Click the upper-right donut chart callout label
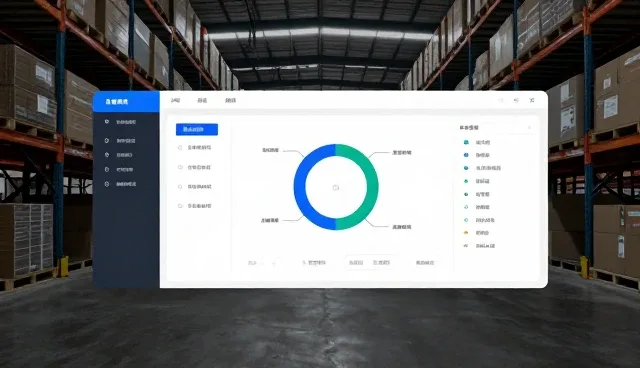 point(402,153)
